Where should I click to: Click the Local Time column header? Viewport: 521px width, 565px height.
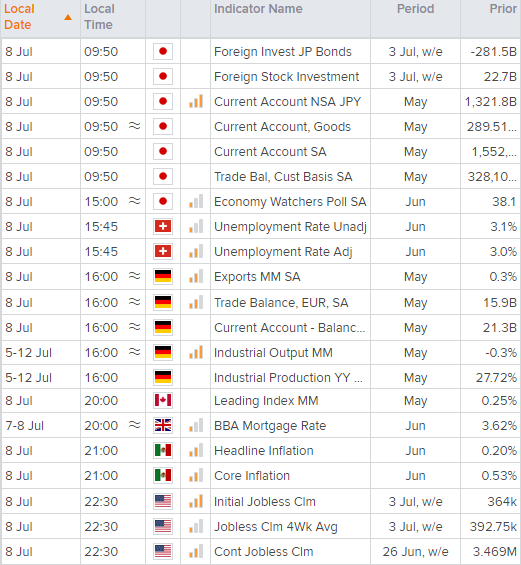(99, 17)
